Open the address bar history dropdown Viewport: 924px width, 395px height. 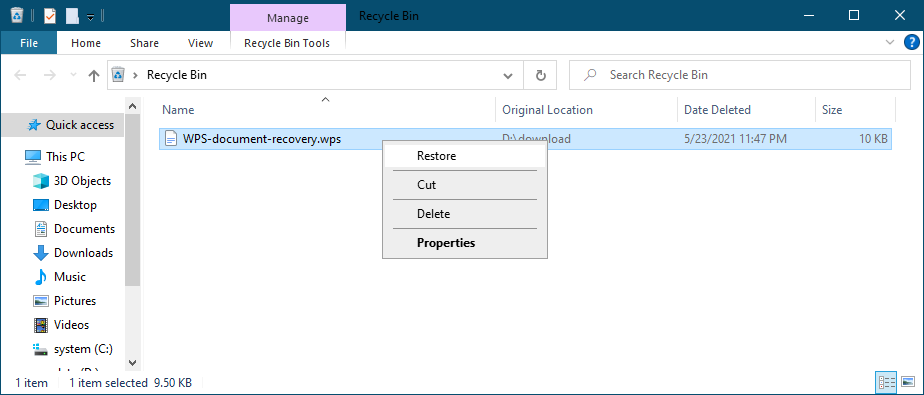(x=508, y=75)
